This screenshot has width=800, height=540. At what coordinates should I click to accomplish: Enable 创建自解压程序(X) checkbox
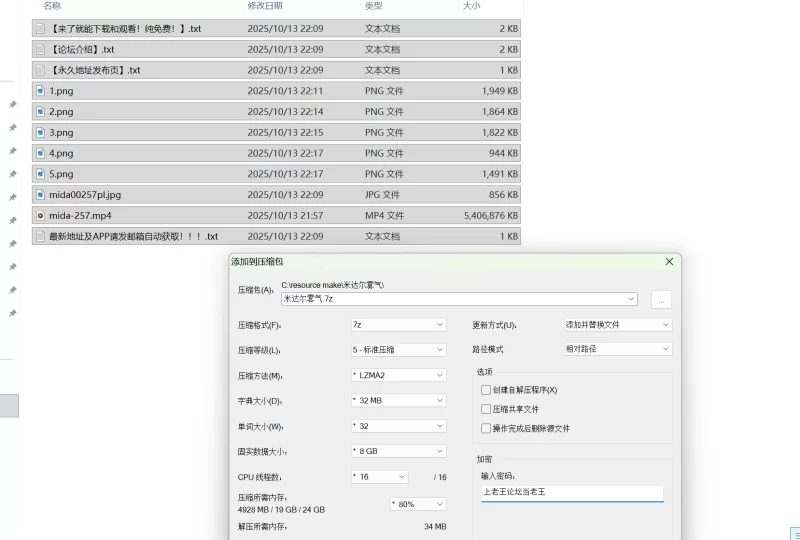[486, 390]
